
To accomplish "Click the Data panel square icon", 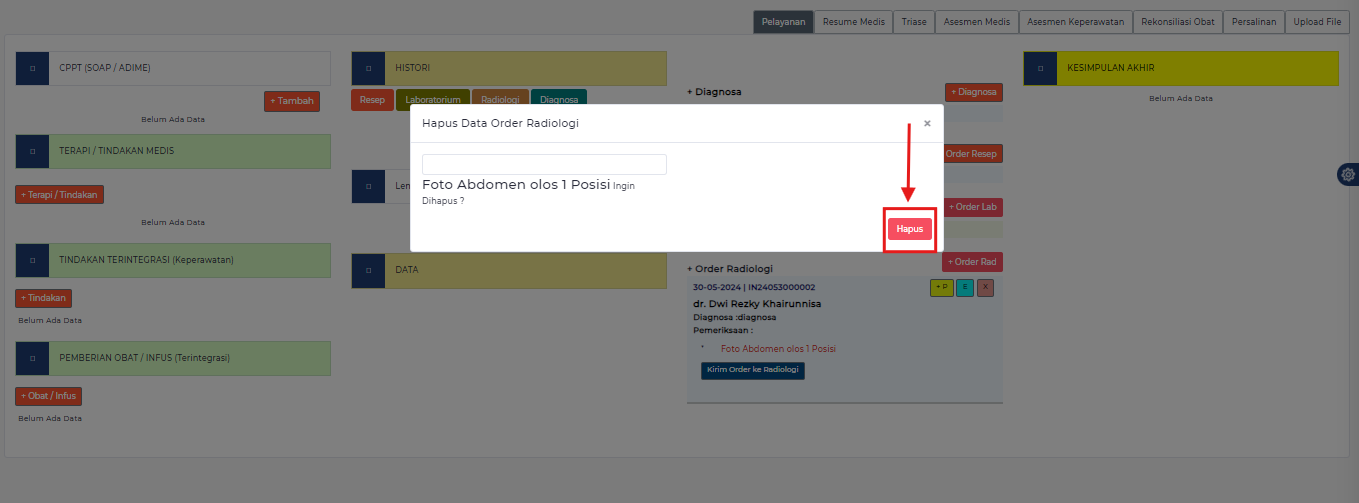I will tap(368, 270).
